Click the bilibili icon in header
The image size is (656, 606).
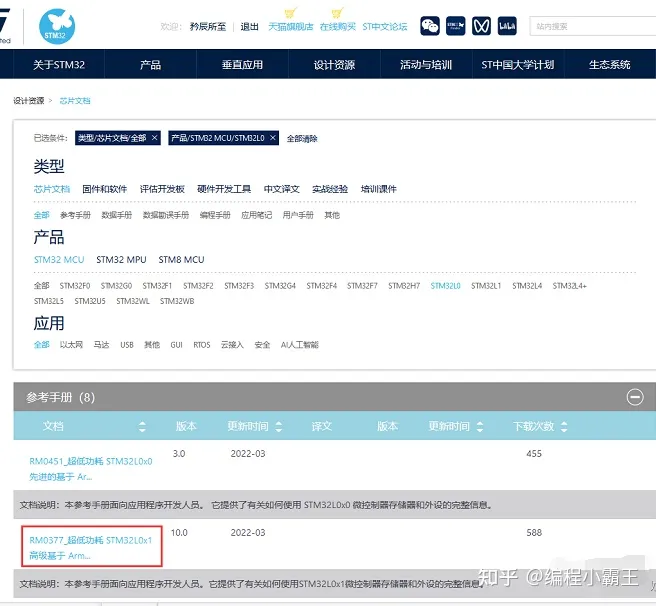(x=507, y=26)
